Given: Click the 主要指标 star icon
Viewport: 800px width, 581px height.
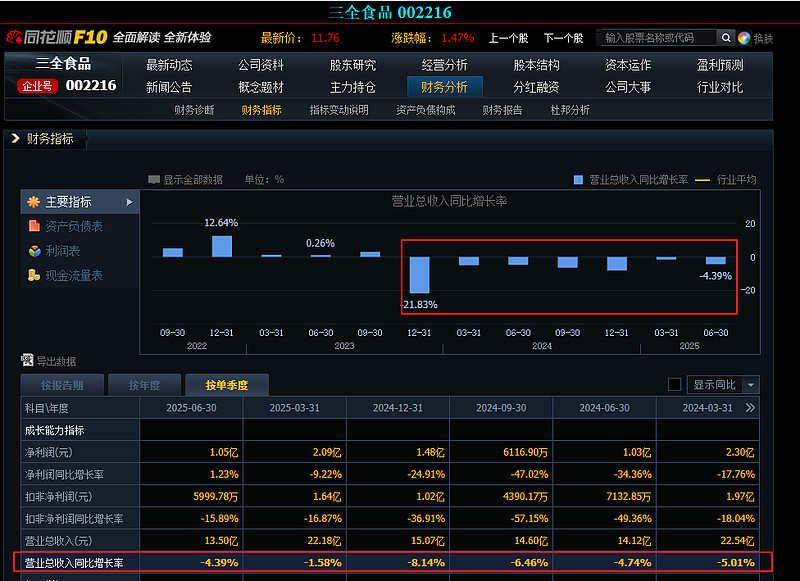Looking at the screenshot, I should coord(34,202).
